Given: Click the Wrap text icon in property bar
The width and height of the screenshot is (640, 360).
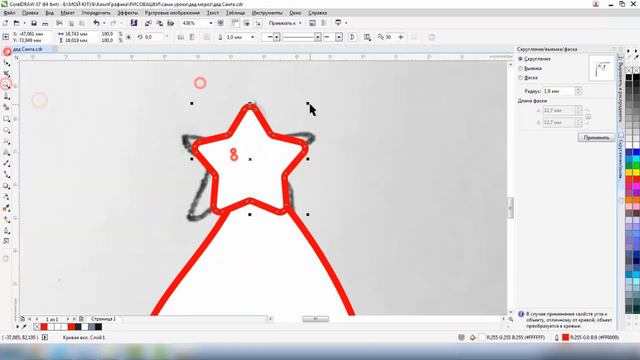Looking at the screenshot, I should point(367,37).
